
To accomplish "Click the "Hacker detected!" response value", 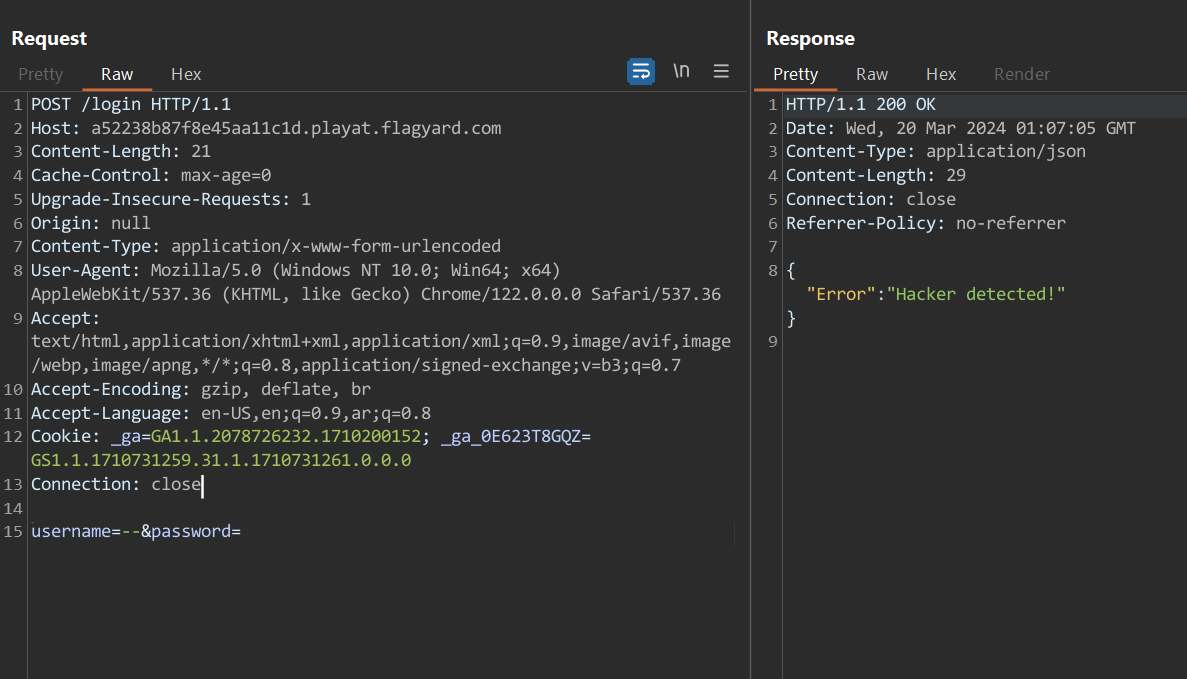I will [976, 294].
